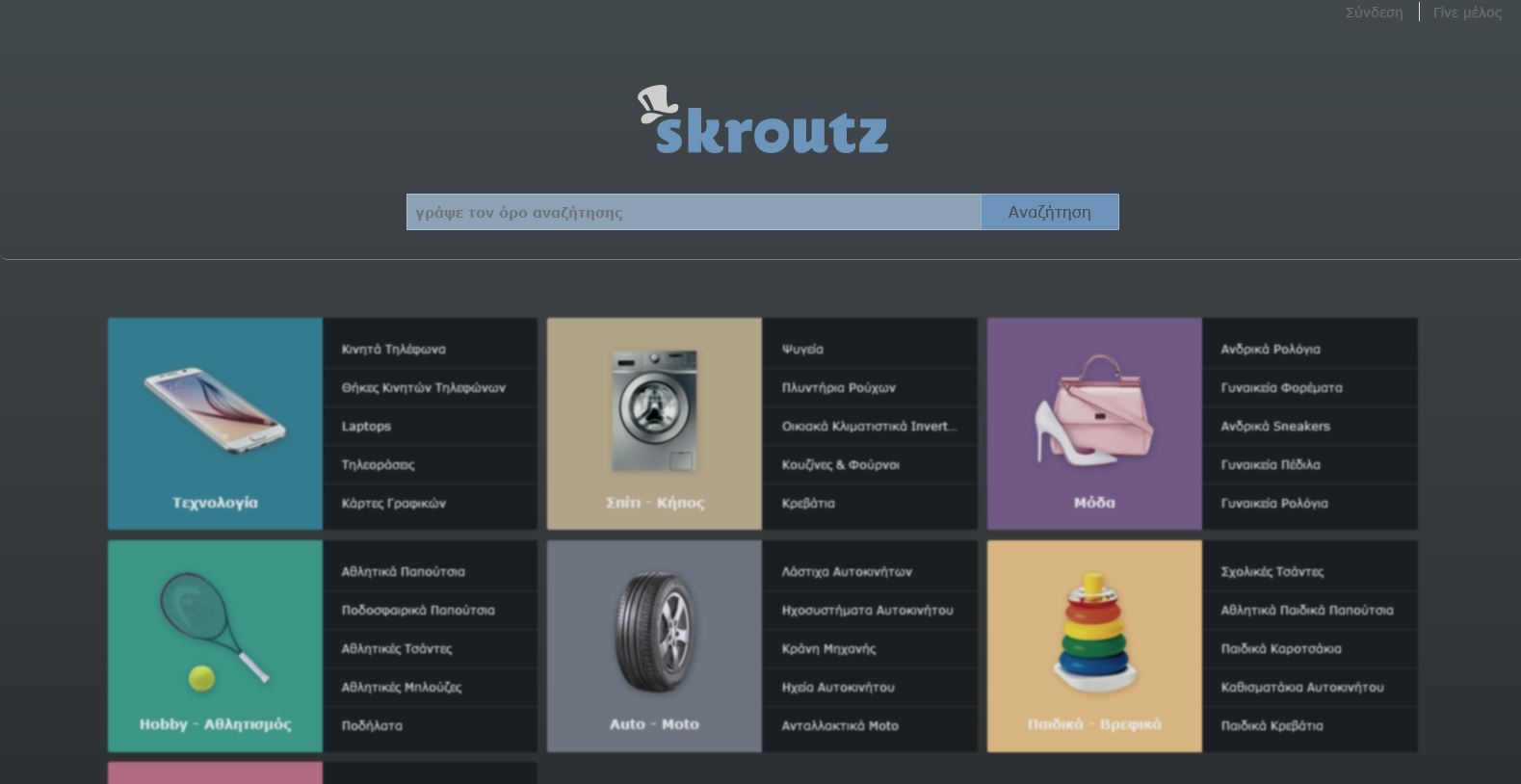Open the Ψυγεία category
Viewport: 1521px width, 784px height.
click(x=802, y=349)
